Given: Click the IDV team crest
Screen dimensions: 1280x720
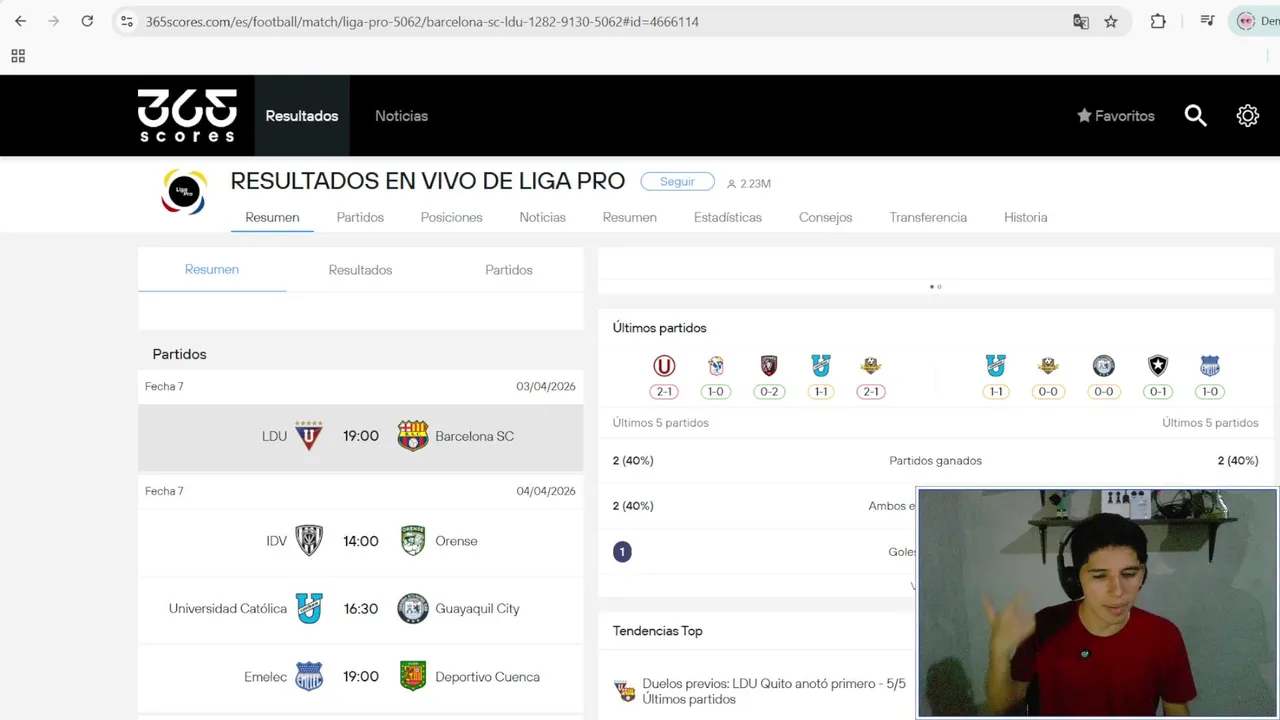Looking at the screenshot, I should coord(309,541).
